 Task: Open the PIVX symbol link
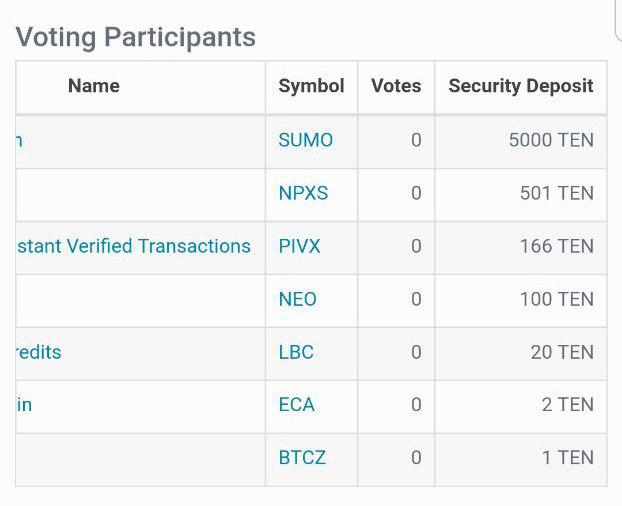pos(299,246)
